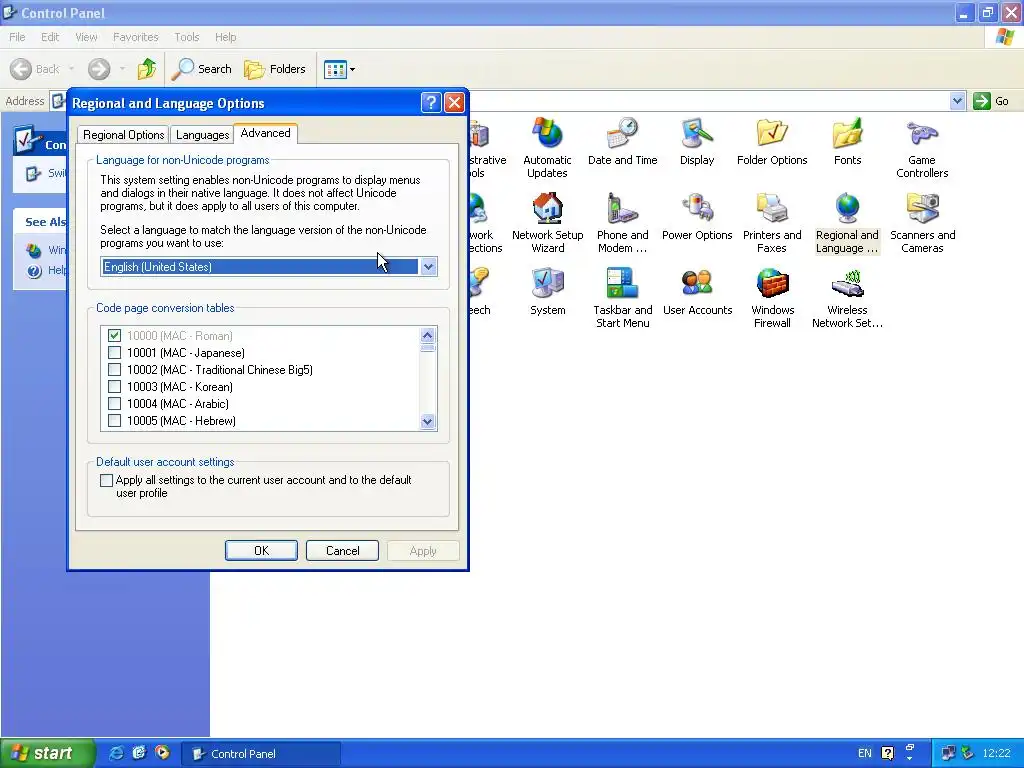Check Apply all settings to default user profile

coord(106,481)
